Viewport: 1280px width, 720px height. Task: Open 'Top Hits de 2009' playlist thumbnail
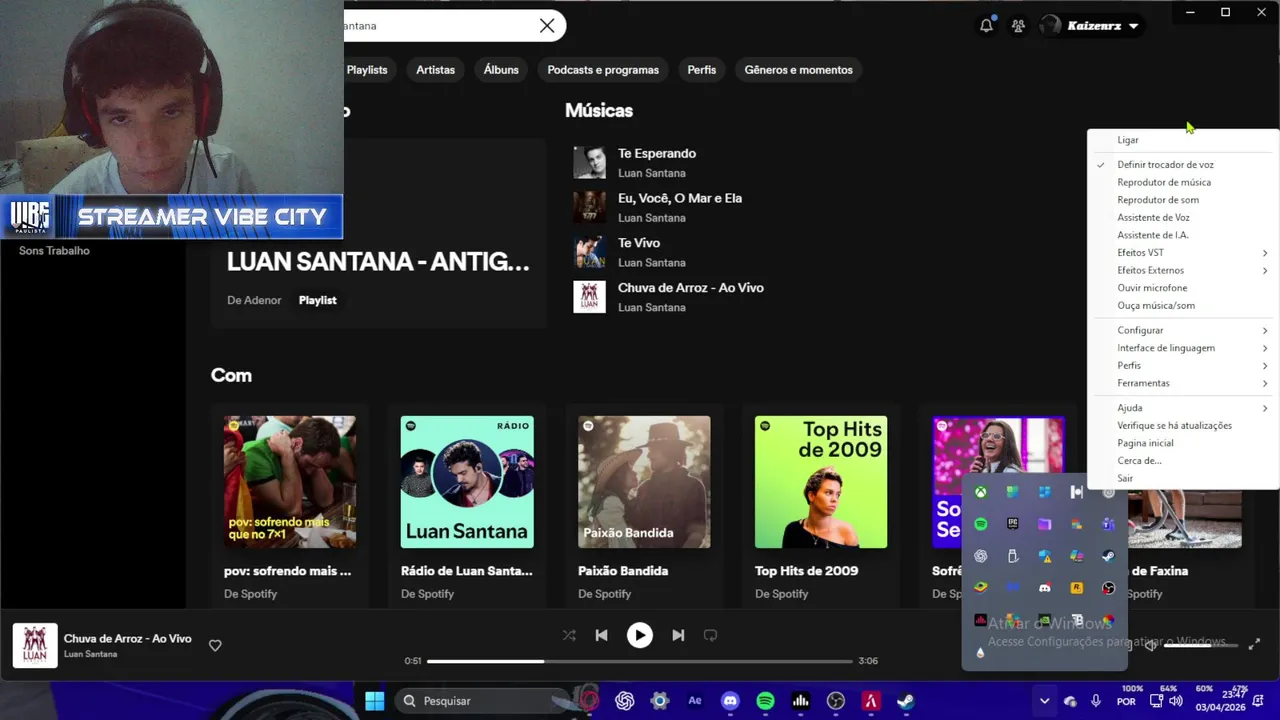(x=821, y=482)
